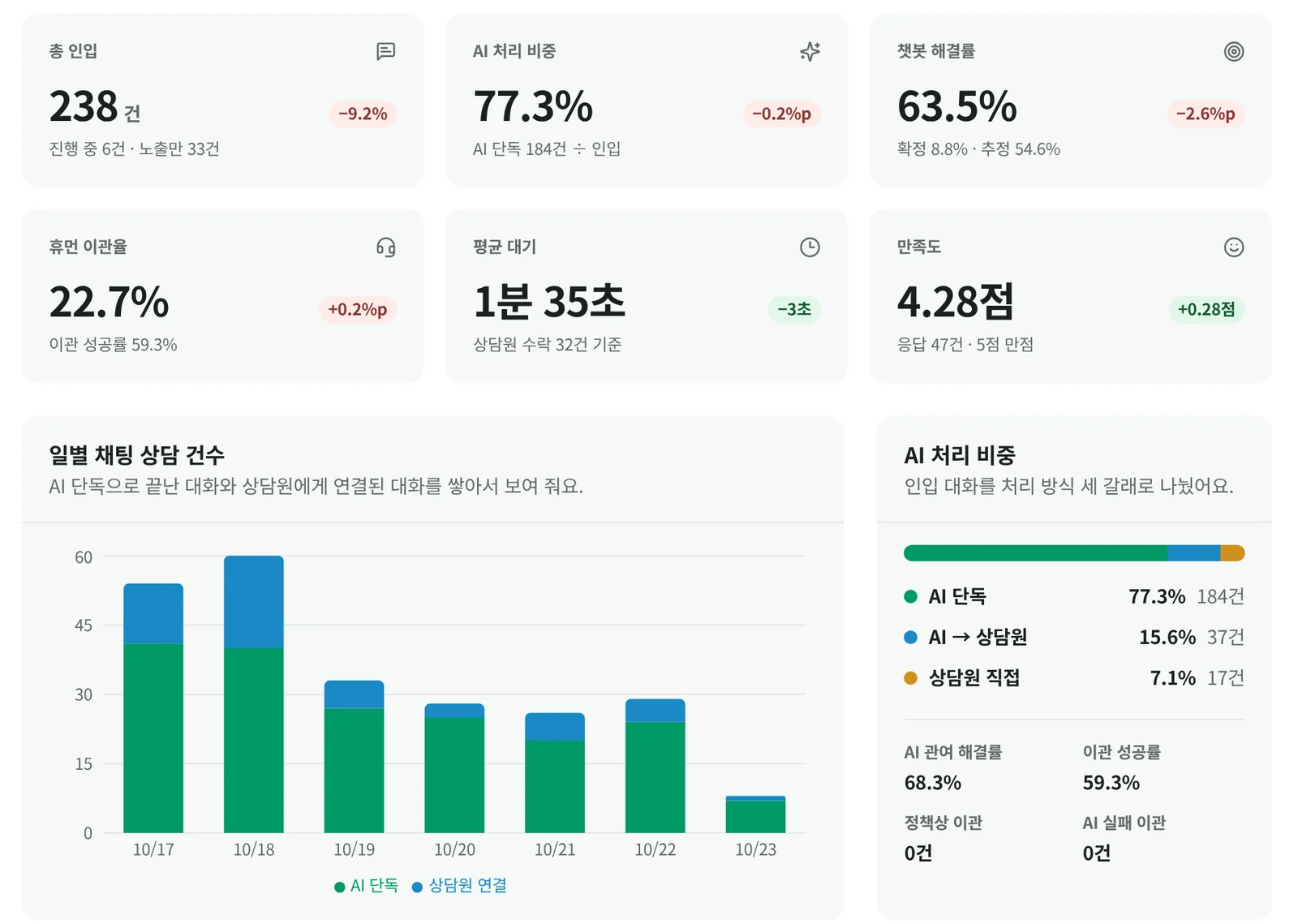Viewport: 1298px width, 924px height.
Task: Click the 10/22 date label on the x-axis
Action: pos(655,849)
